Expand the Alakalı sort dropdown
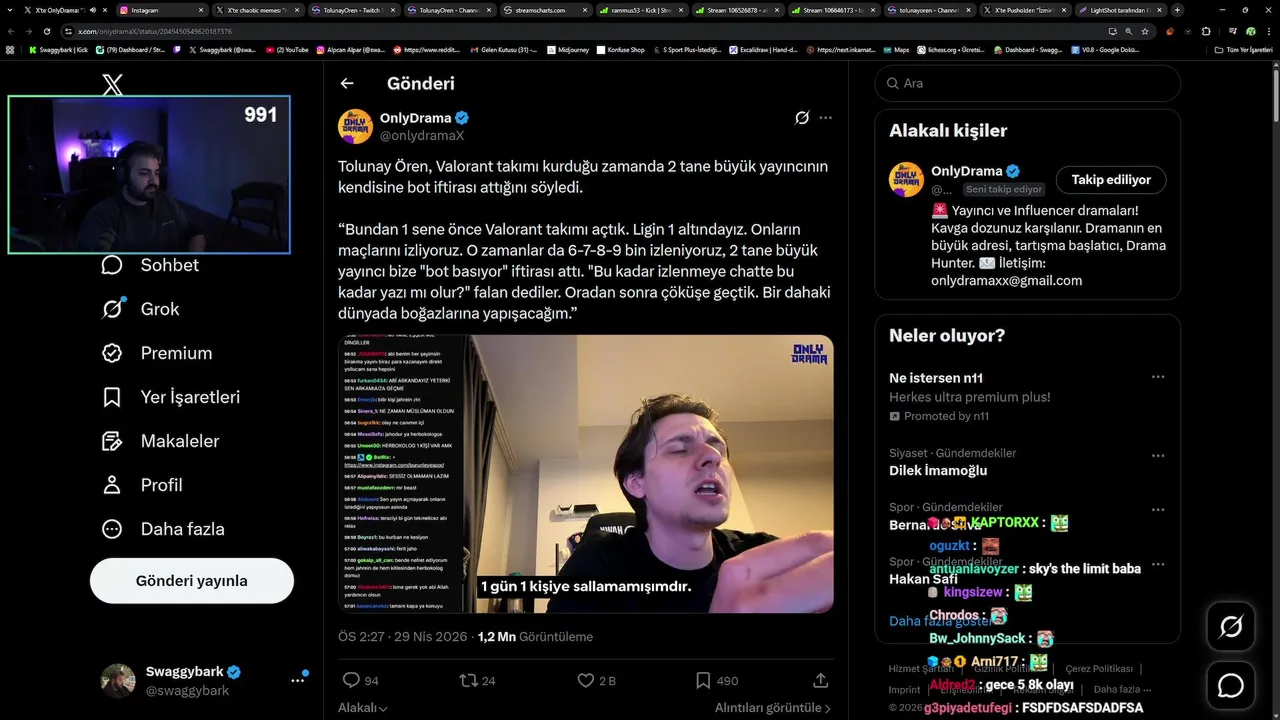1280x720 pixels. pyautogui.click(x=363, y=708)
